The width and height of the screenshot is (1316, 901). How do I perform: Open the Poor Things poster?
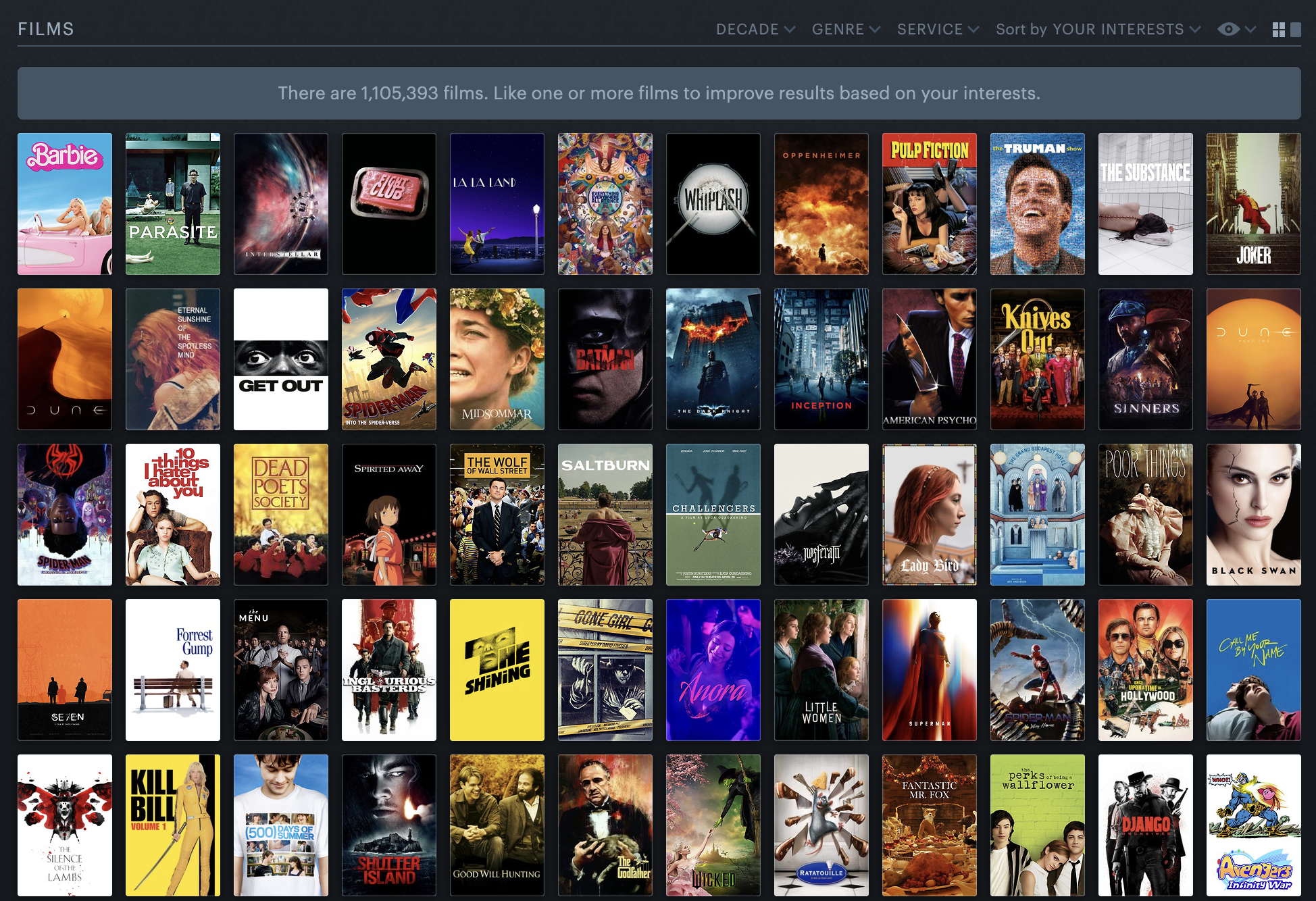coord(1146,515)
